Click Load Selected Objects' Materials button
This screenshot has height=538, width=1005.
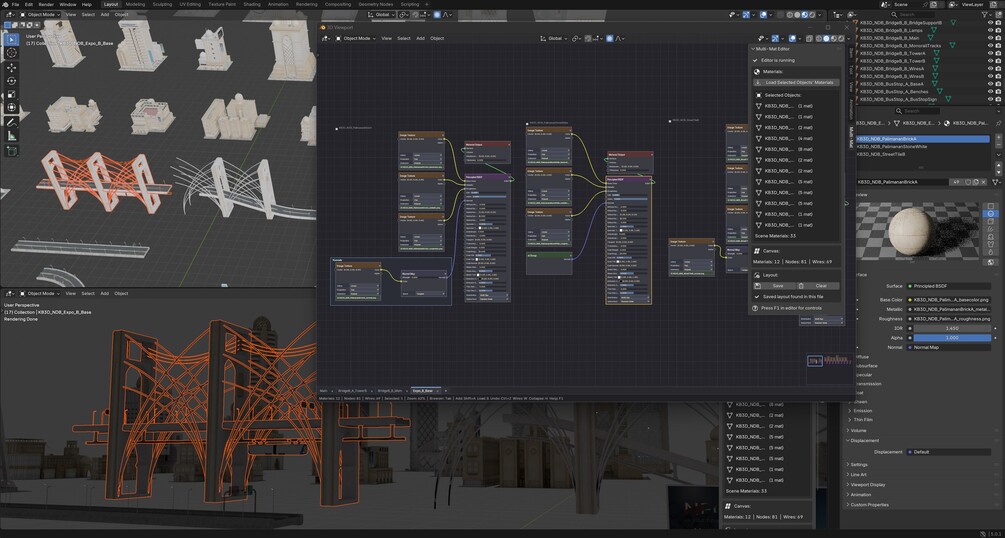[799, 82]
